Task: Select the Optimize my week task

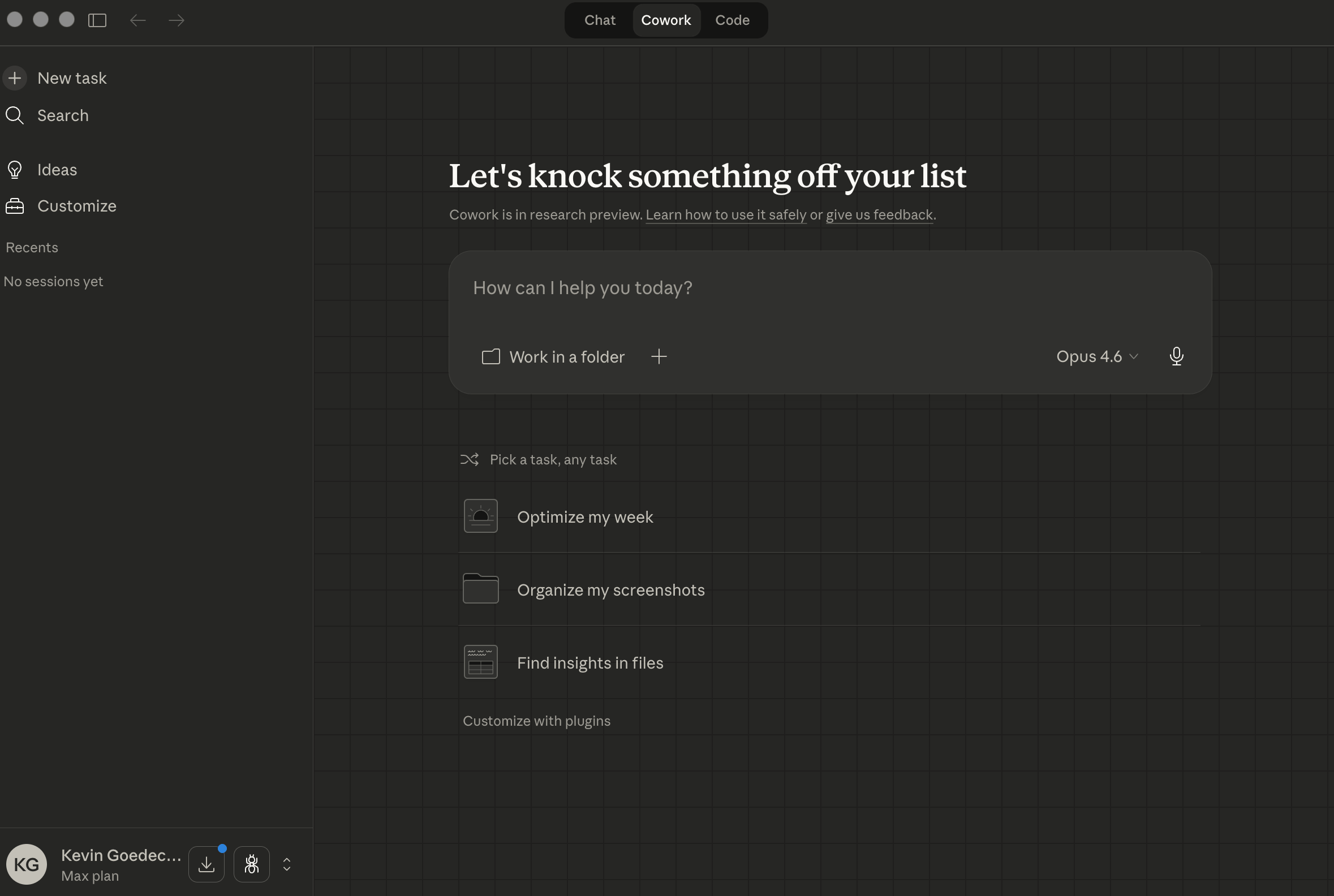Action: pos(586,516)
